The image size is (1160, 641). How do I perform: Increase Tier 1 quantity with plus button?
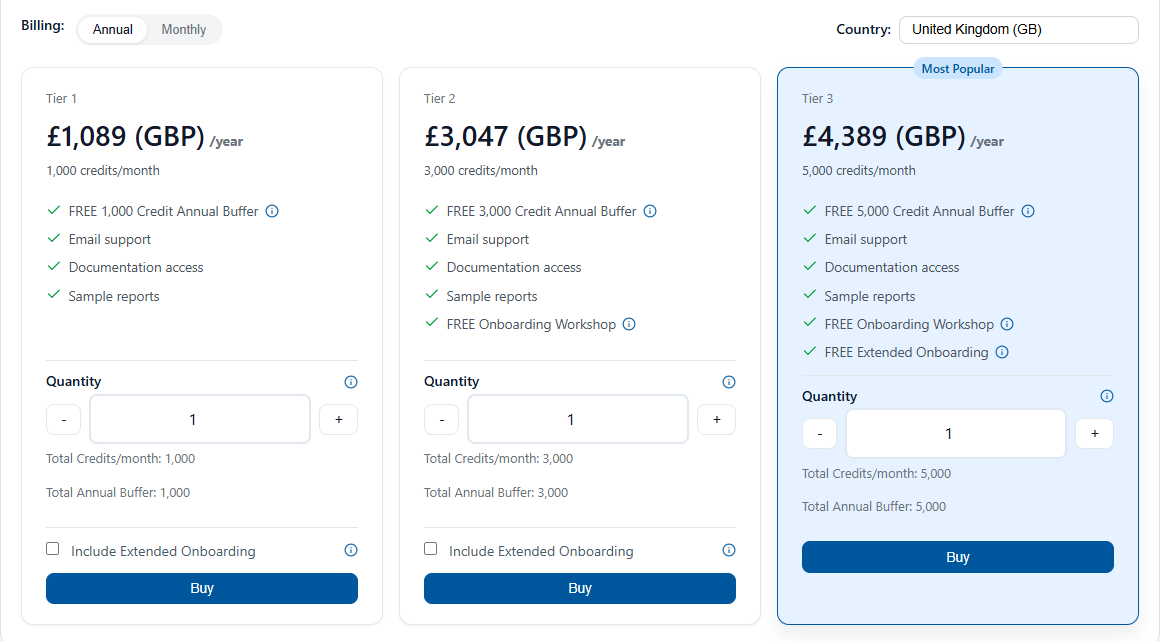click(339, 420)
